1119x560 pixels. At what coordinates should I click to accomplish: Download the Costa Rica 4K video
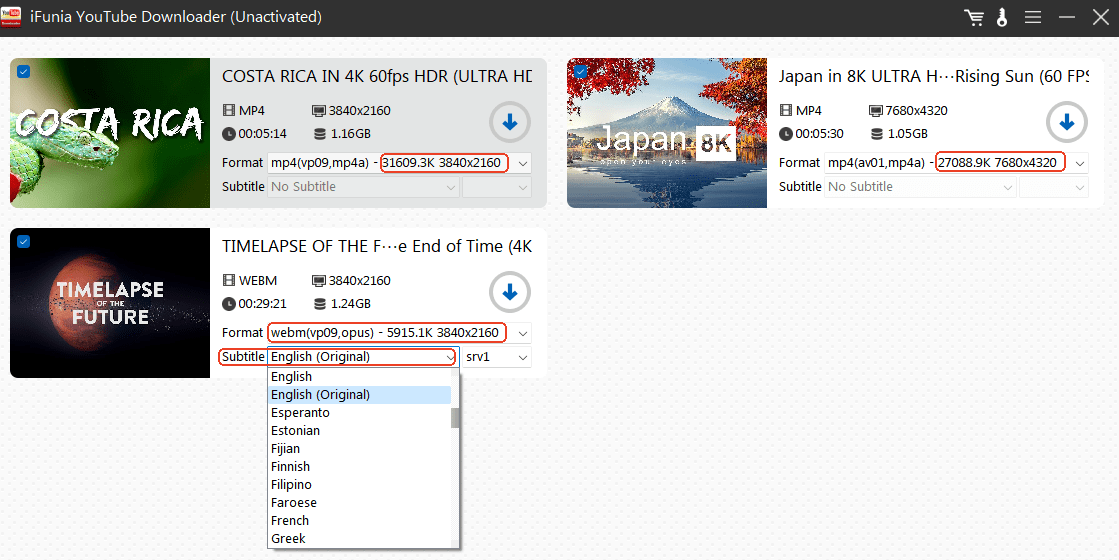[x=510, y=123]
